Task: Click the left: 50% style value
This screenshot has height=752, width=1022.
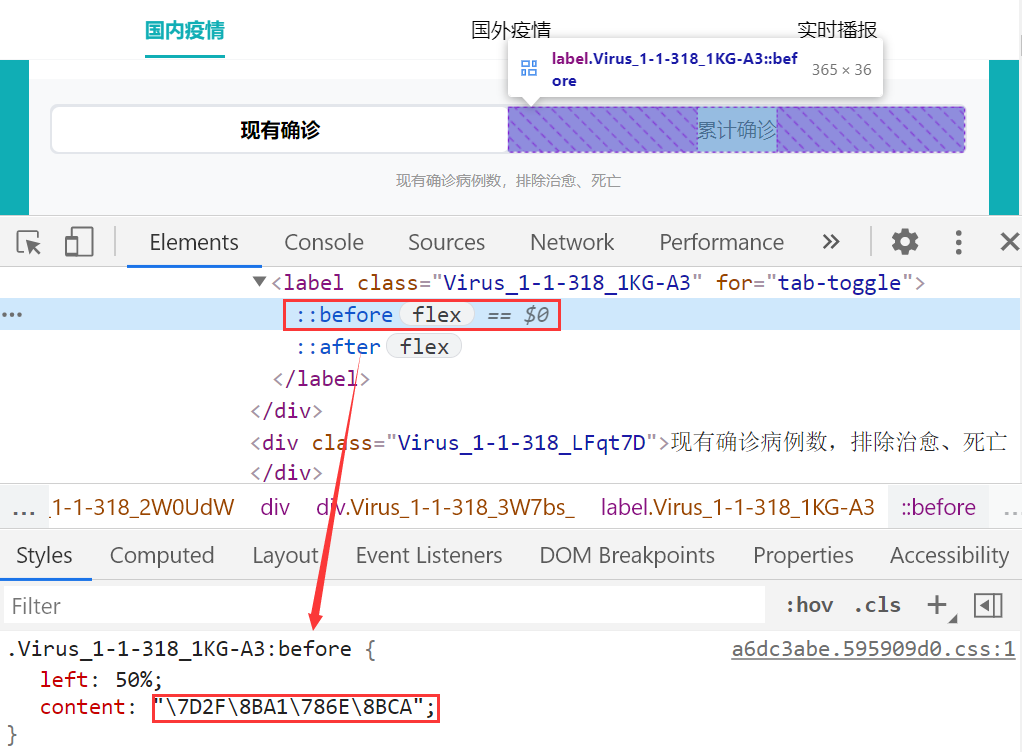Action: pos(134,680)
